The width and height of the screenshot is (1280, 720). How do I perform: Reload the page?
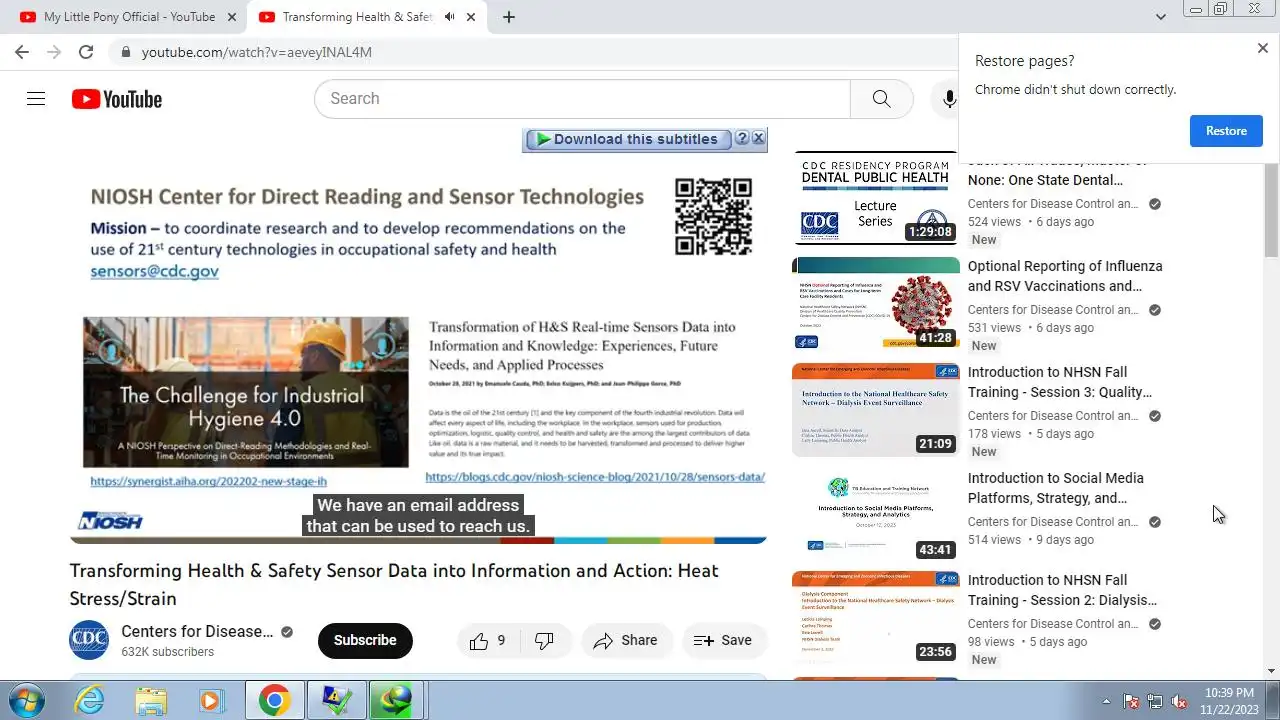tap(86, 52)
